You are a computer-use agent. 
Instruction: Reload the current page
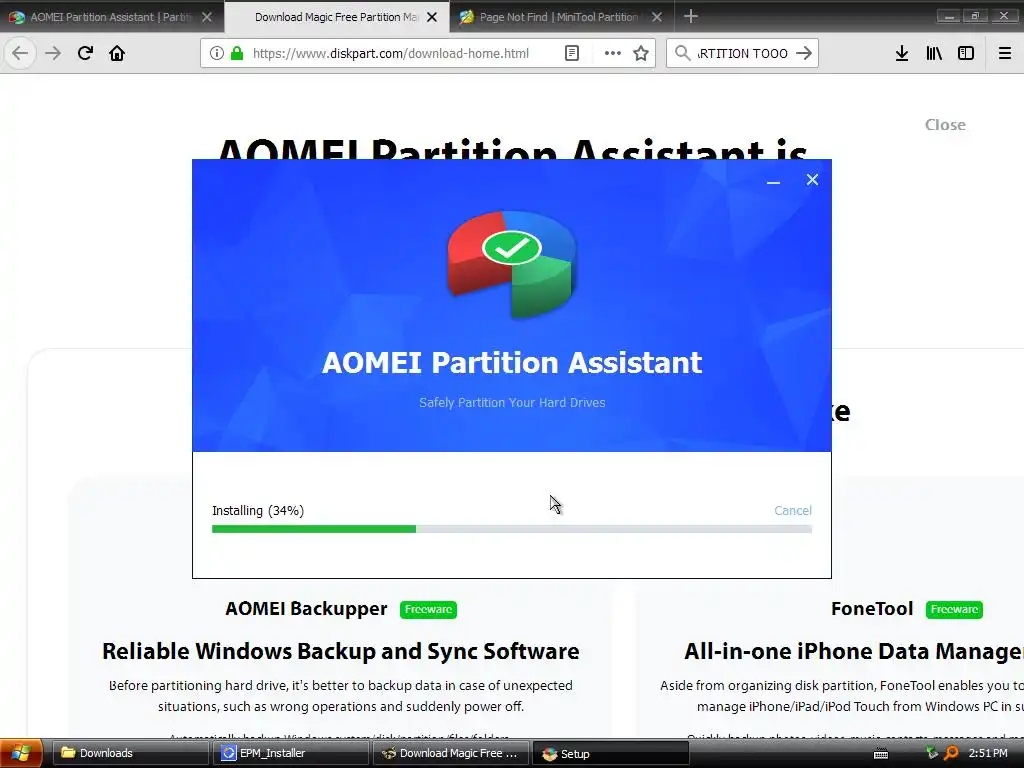pyautogui.click(x=85, y=53)
